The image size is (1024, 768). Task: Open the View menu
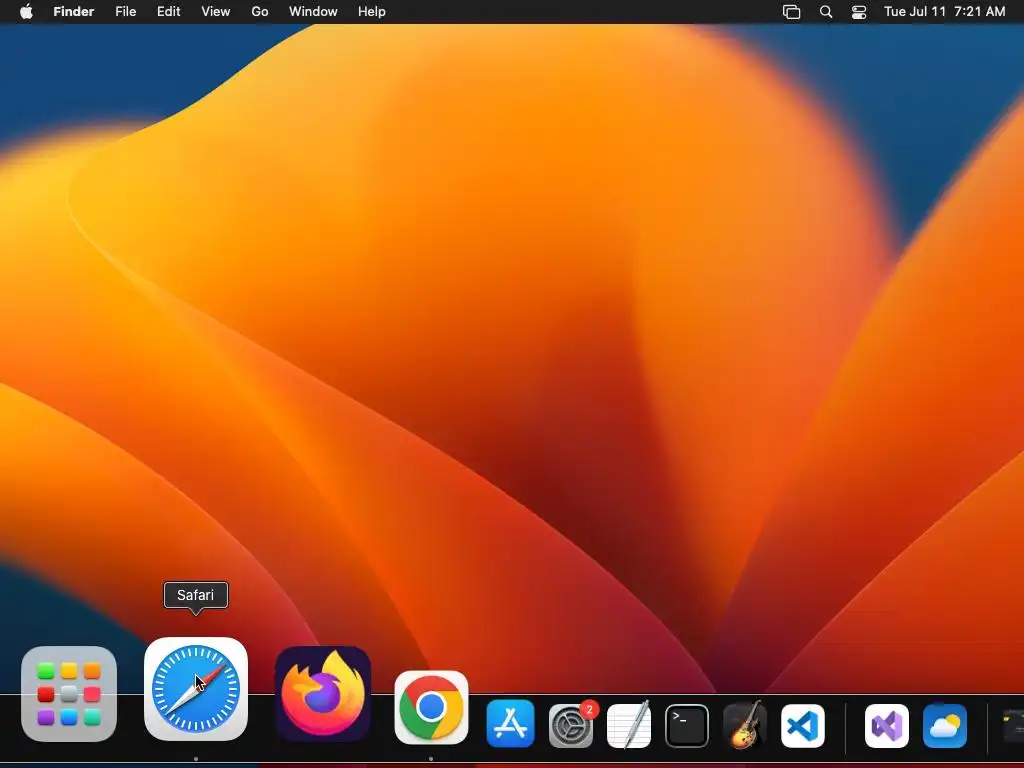pyautogui.click(x=216, y=12)
